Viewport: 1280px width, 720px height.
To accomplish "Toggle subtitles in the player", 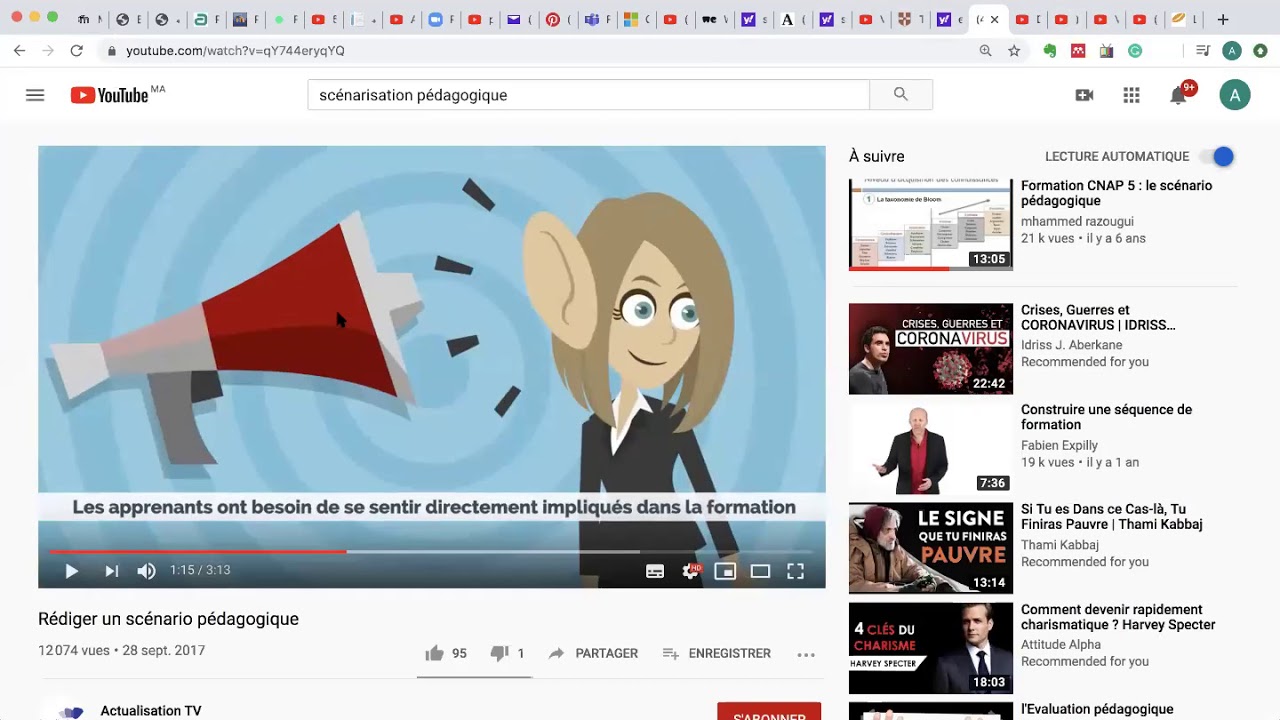I will point(655,571).
